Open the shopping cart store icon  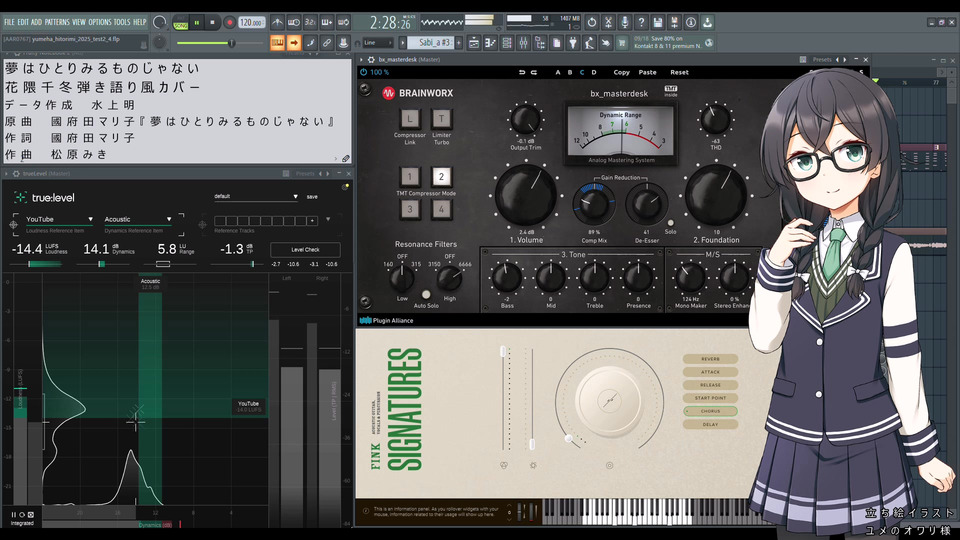click(622, 43)
